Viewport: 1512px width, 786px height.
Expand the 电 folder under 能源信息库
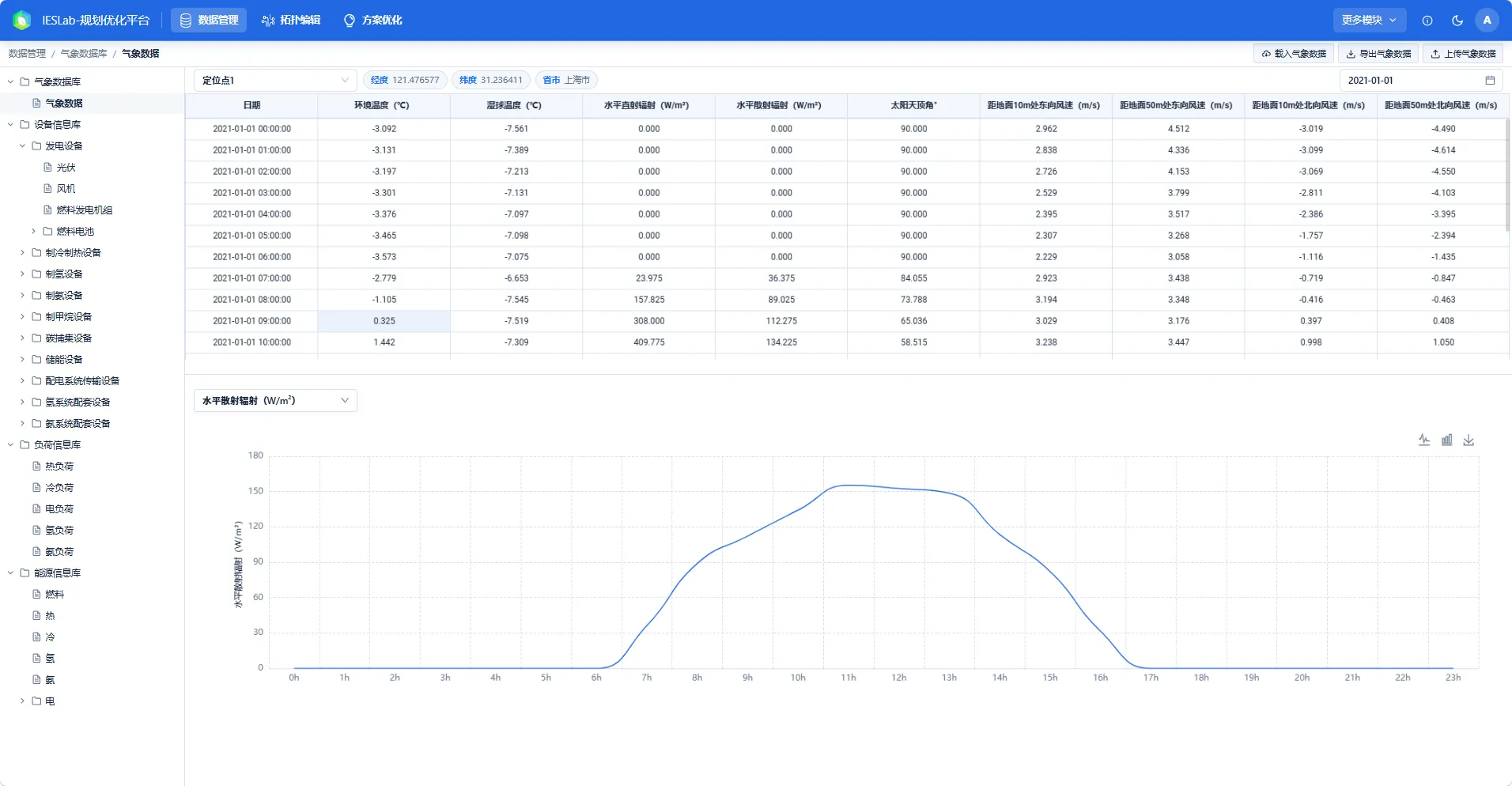pyautogui.click(x=22, y=701)
